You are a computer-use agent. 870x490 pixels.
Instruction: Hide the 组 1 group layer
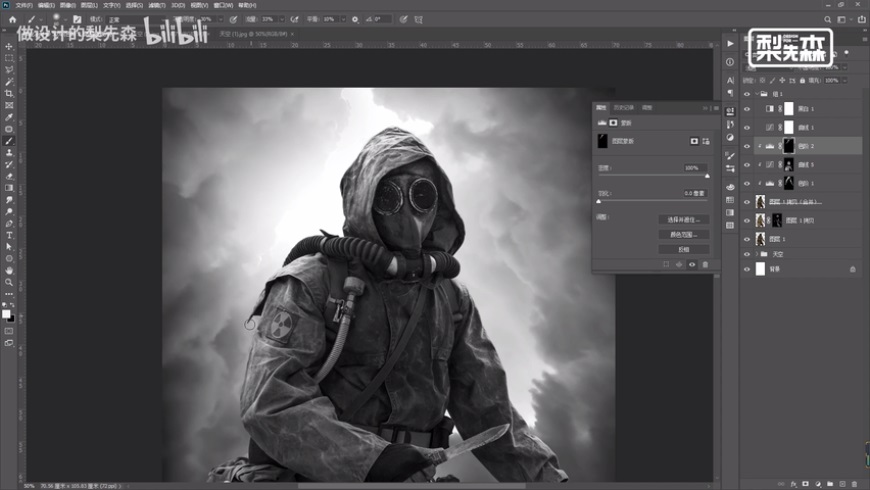pyautogui.click(x=747, y=94)
